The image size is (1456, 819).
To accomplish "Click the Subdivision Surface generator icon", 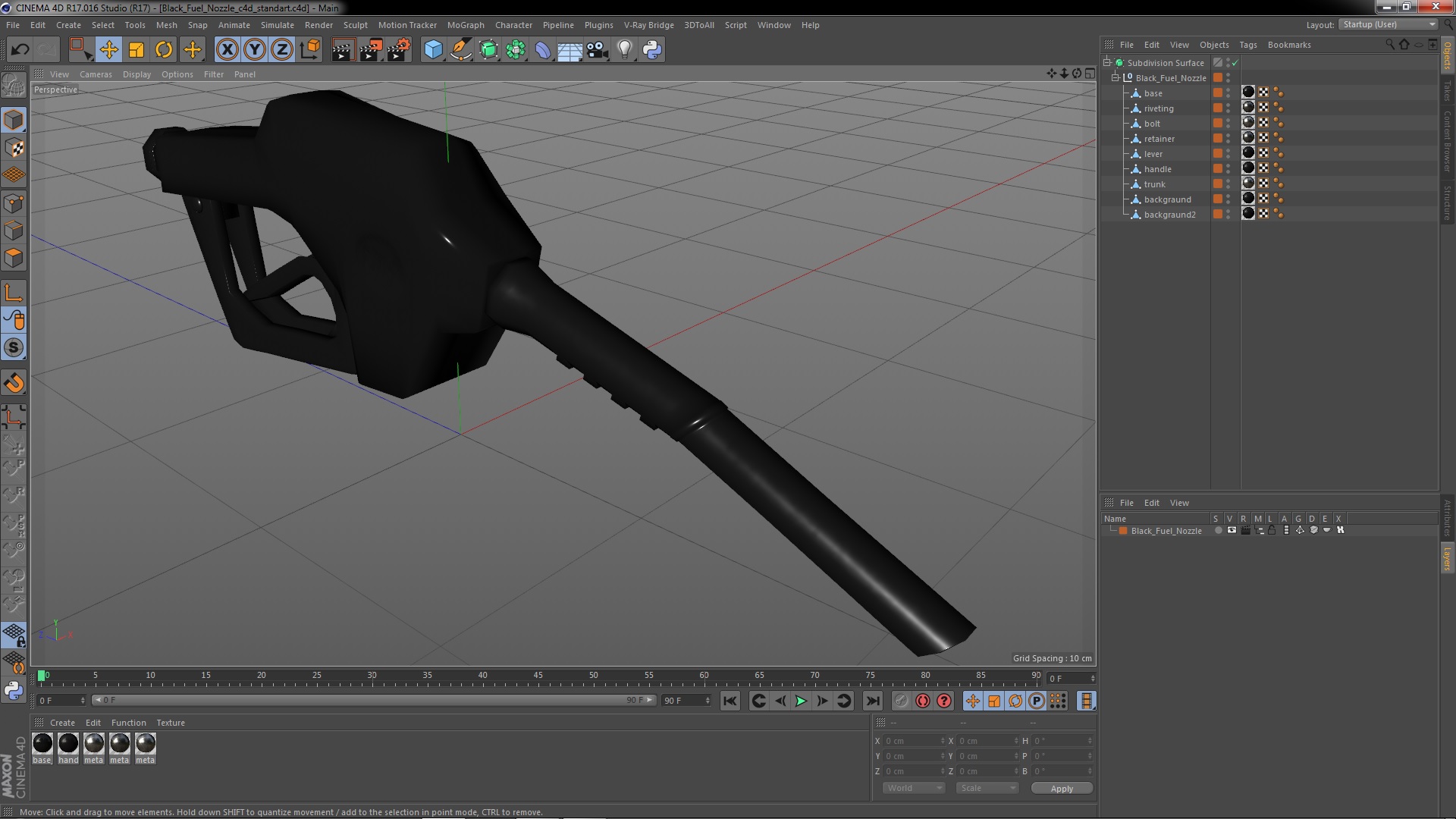I will 488,50.
